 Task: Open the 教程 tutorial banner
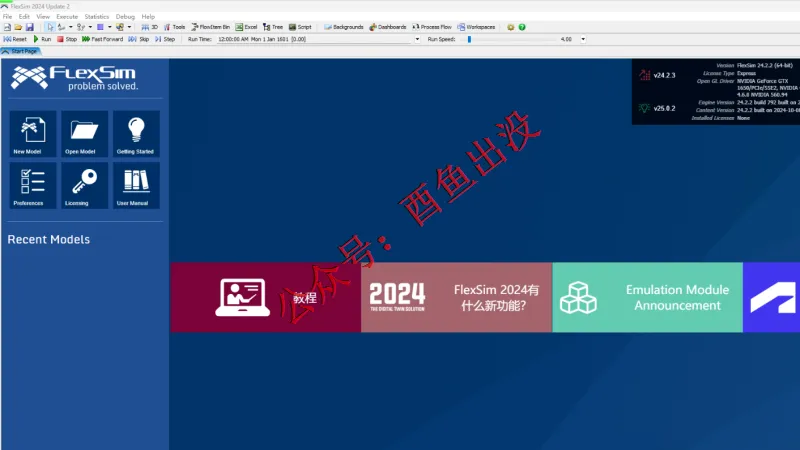tap(266, 297)
